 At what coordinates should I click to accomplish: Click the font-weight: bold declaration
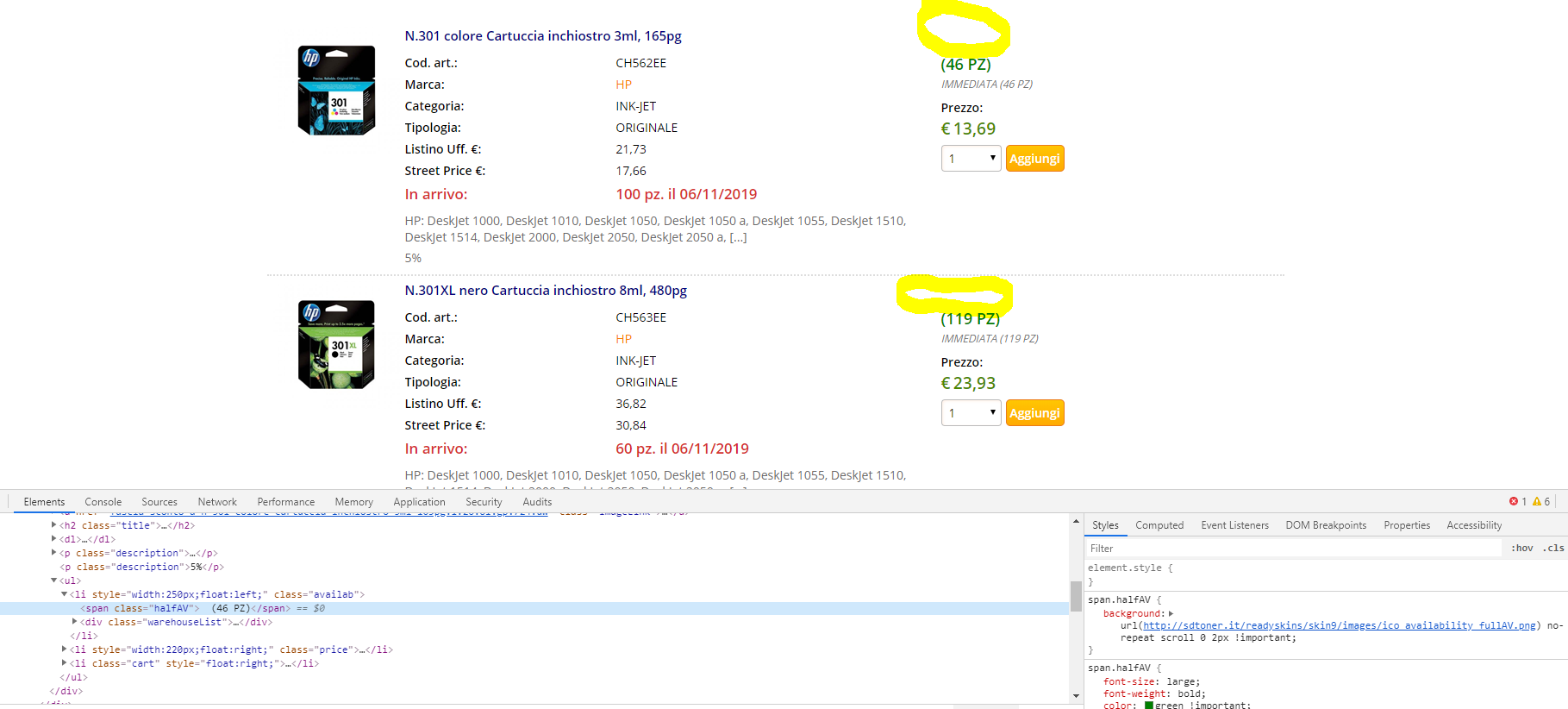1154,693
